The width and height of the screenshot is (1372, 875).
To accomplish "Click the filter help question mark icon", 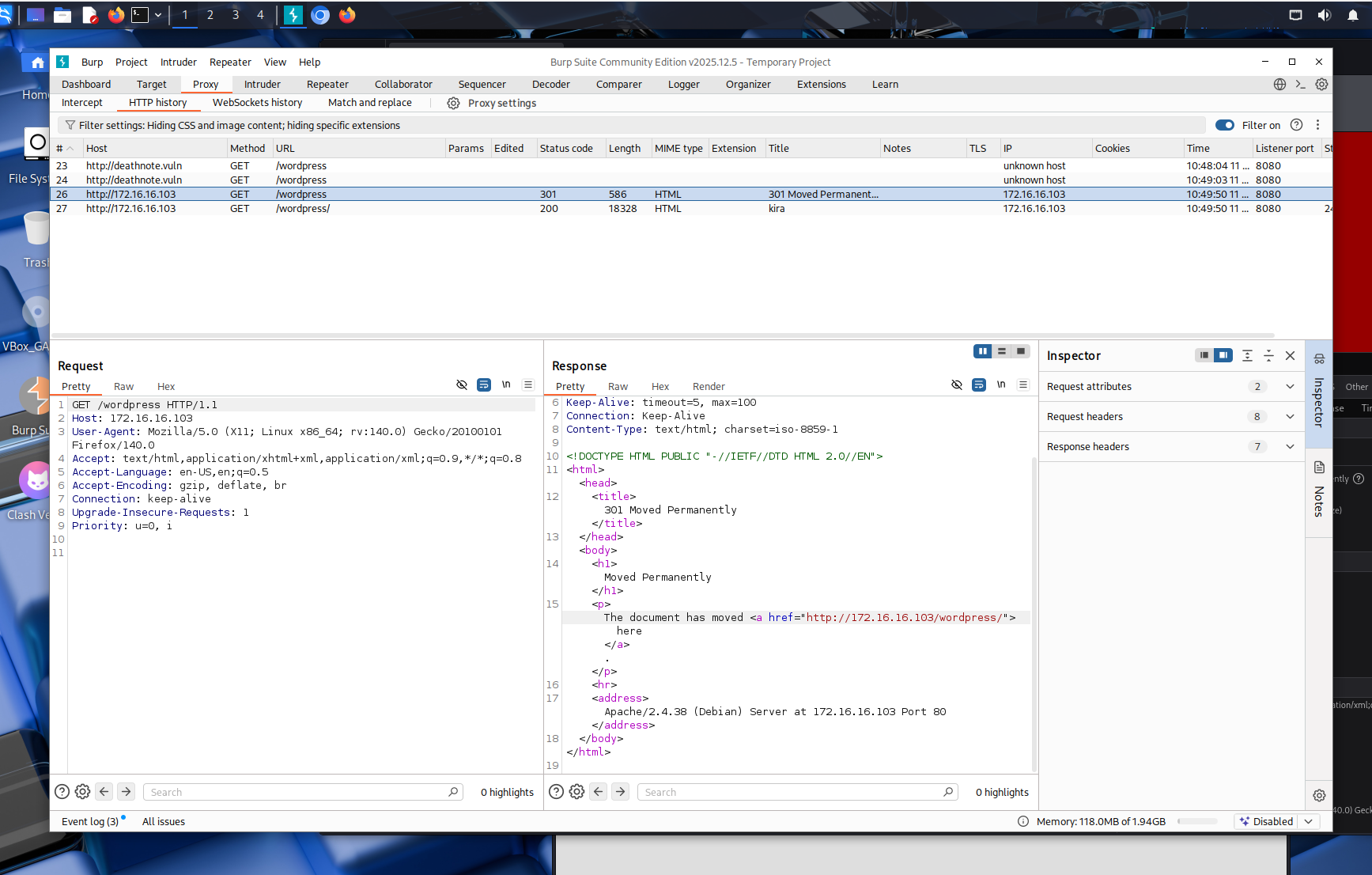I will [x=1296, y=125].
